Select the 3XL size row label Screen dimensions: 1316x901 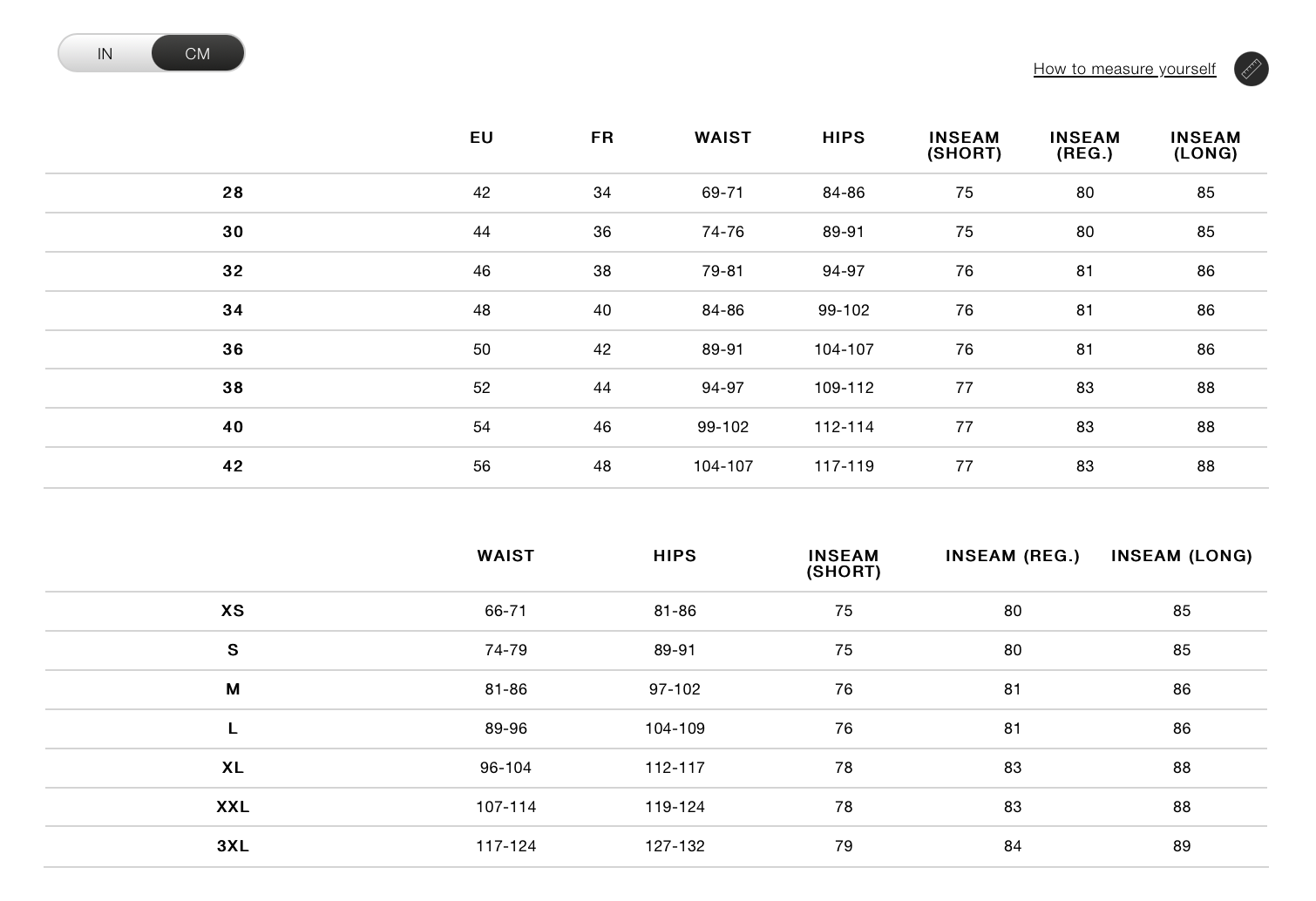(x=233, y=846)
